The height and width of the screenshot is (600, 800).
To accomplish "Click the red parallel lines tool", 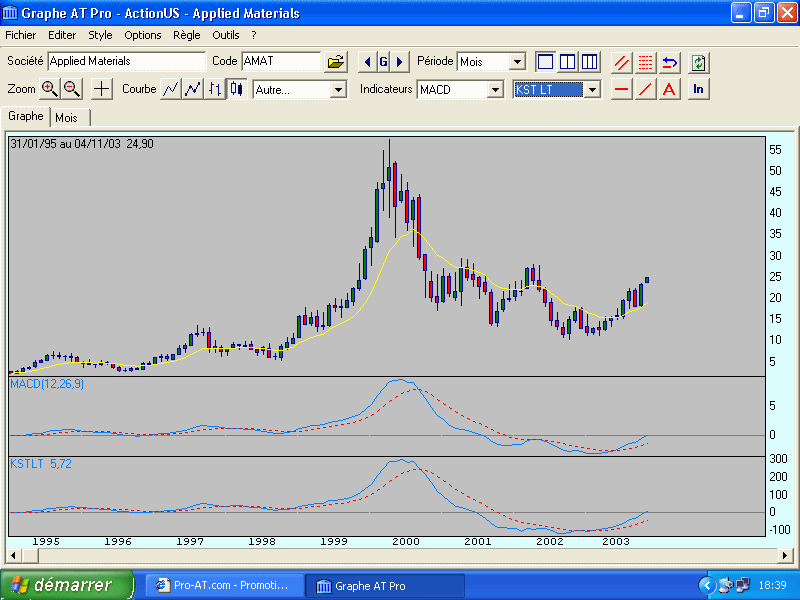I will (621, 62).
